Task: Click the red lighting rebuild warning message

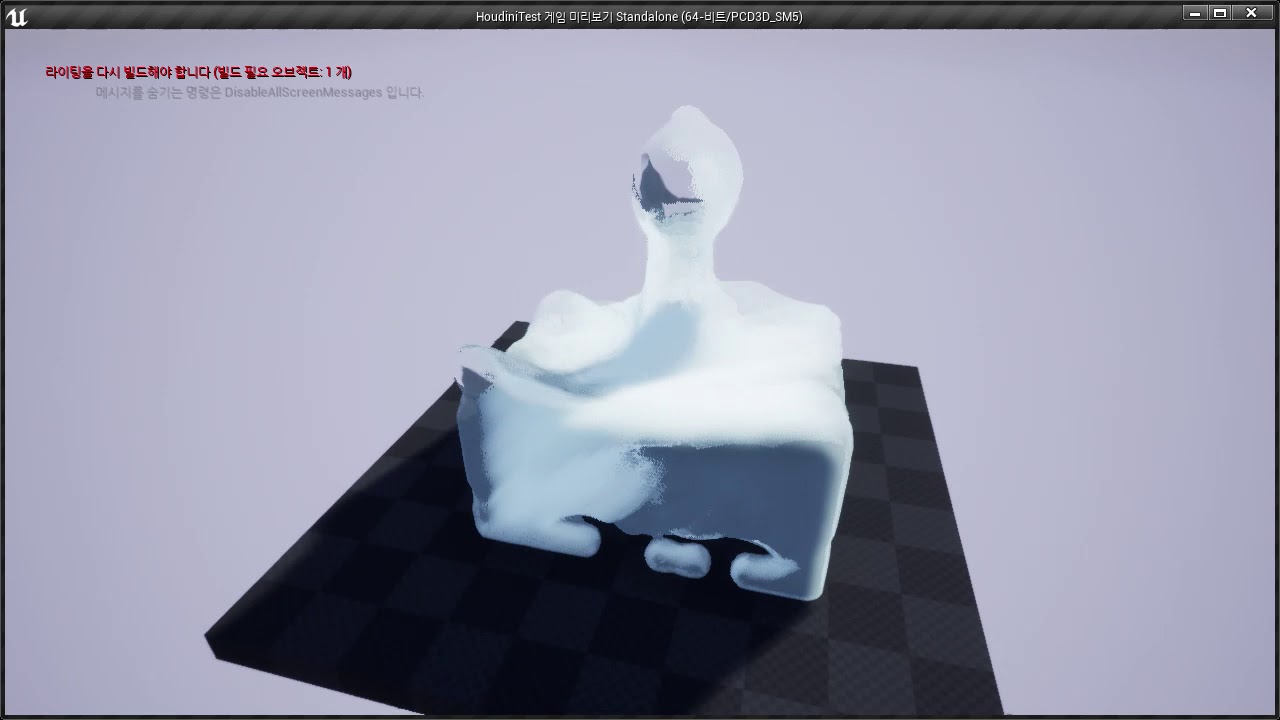Action: pos(199,72)
